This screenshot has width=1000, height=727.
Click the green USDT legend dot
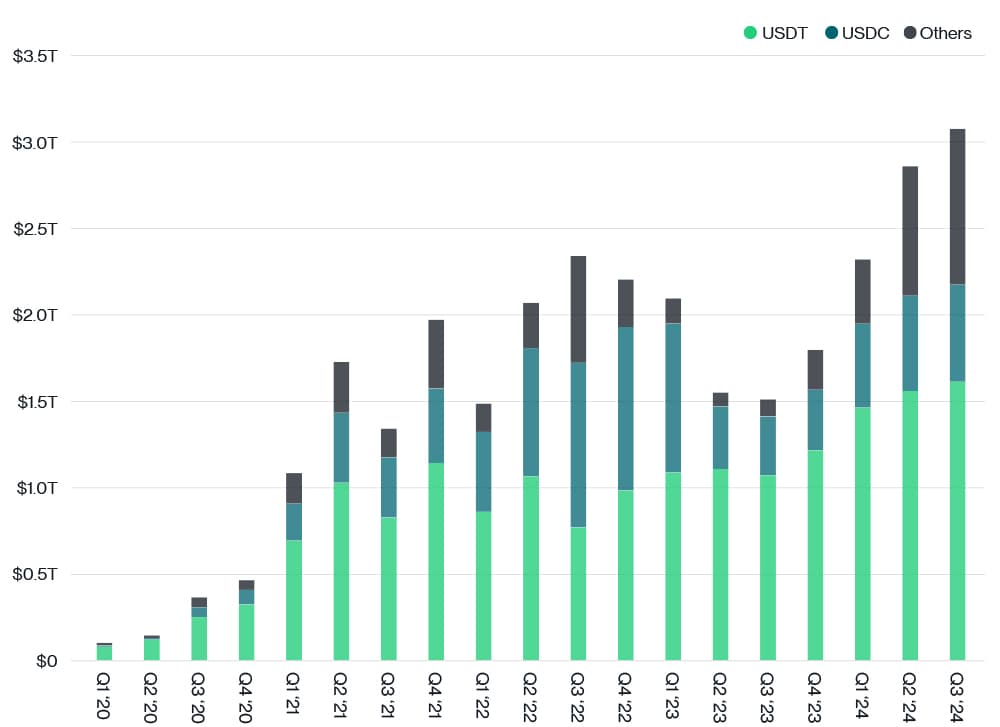750,33
